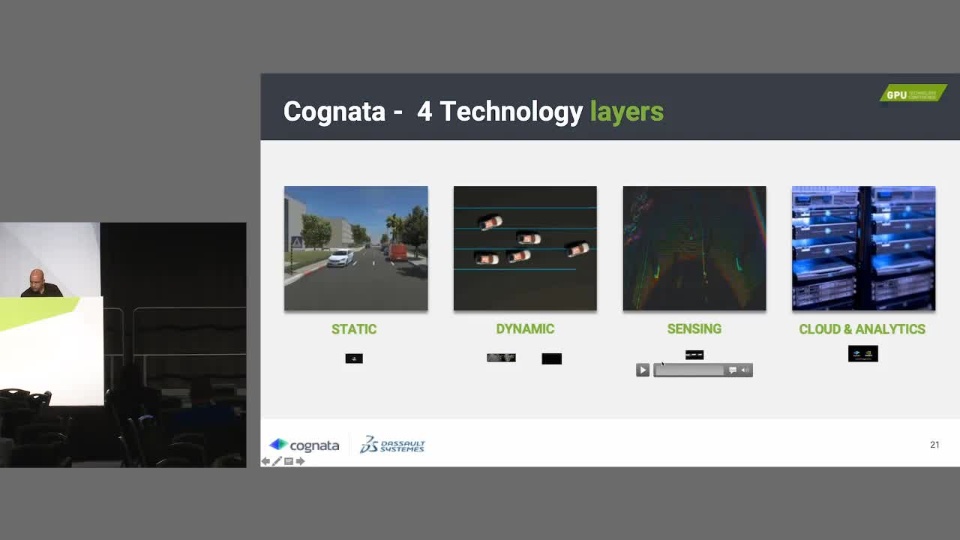Click the "DYNAMIC" label

point(525,329)
